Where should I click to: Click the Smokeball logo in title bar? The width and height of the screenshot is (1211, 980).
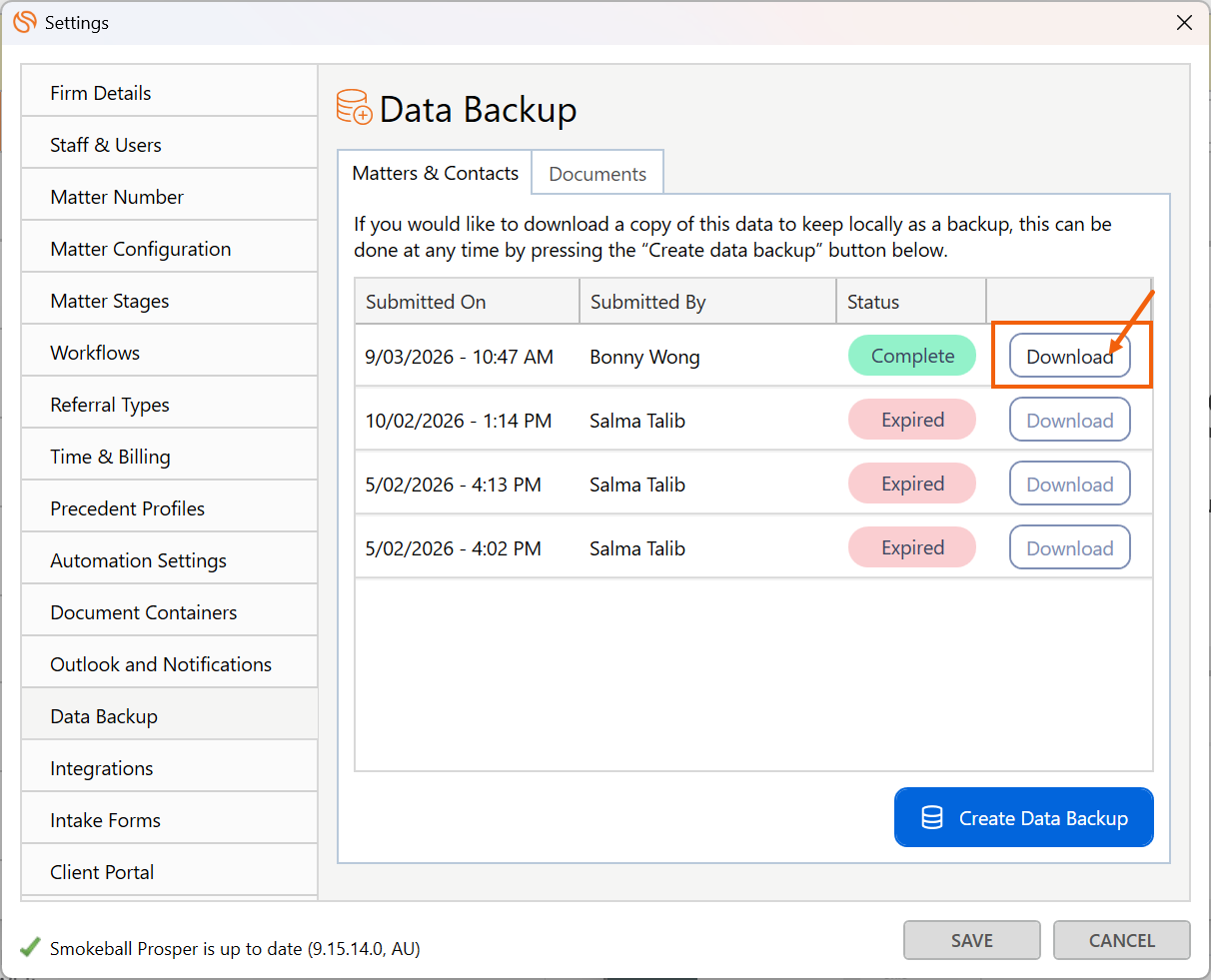click(x=24, y=22)
